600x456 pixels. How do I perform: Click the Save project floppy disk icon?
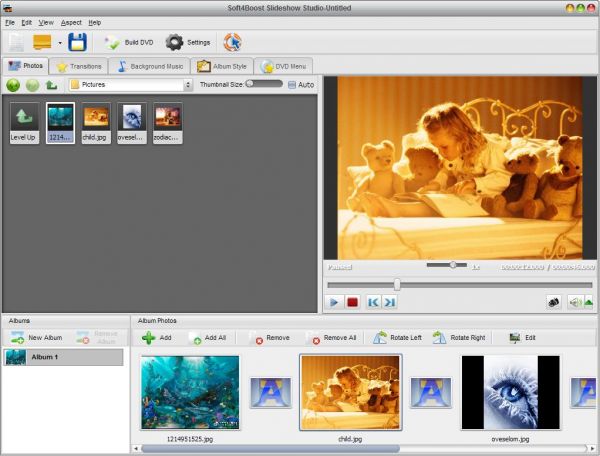(77, 42)
